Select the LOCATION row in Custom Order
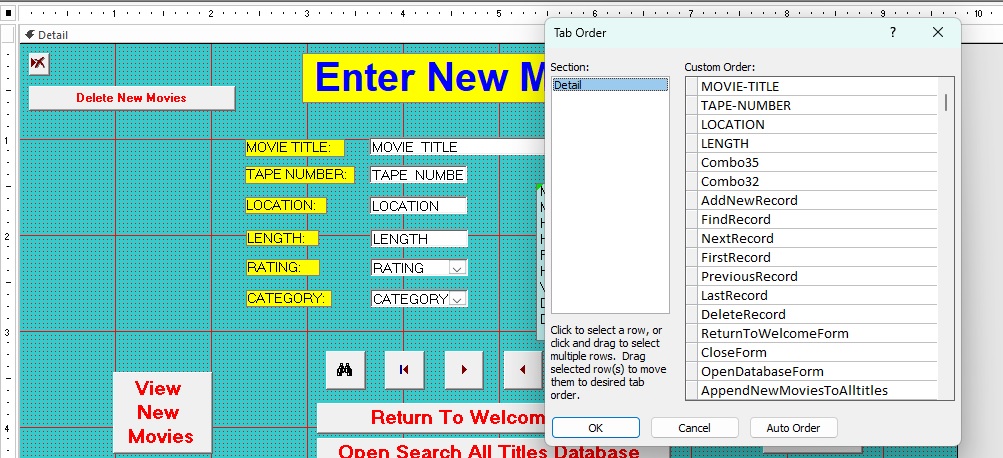 [817, 124]
